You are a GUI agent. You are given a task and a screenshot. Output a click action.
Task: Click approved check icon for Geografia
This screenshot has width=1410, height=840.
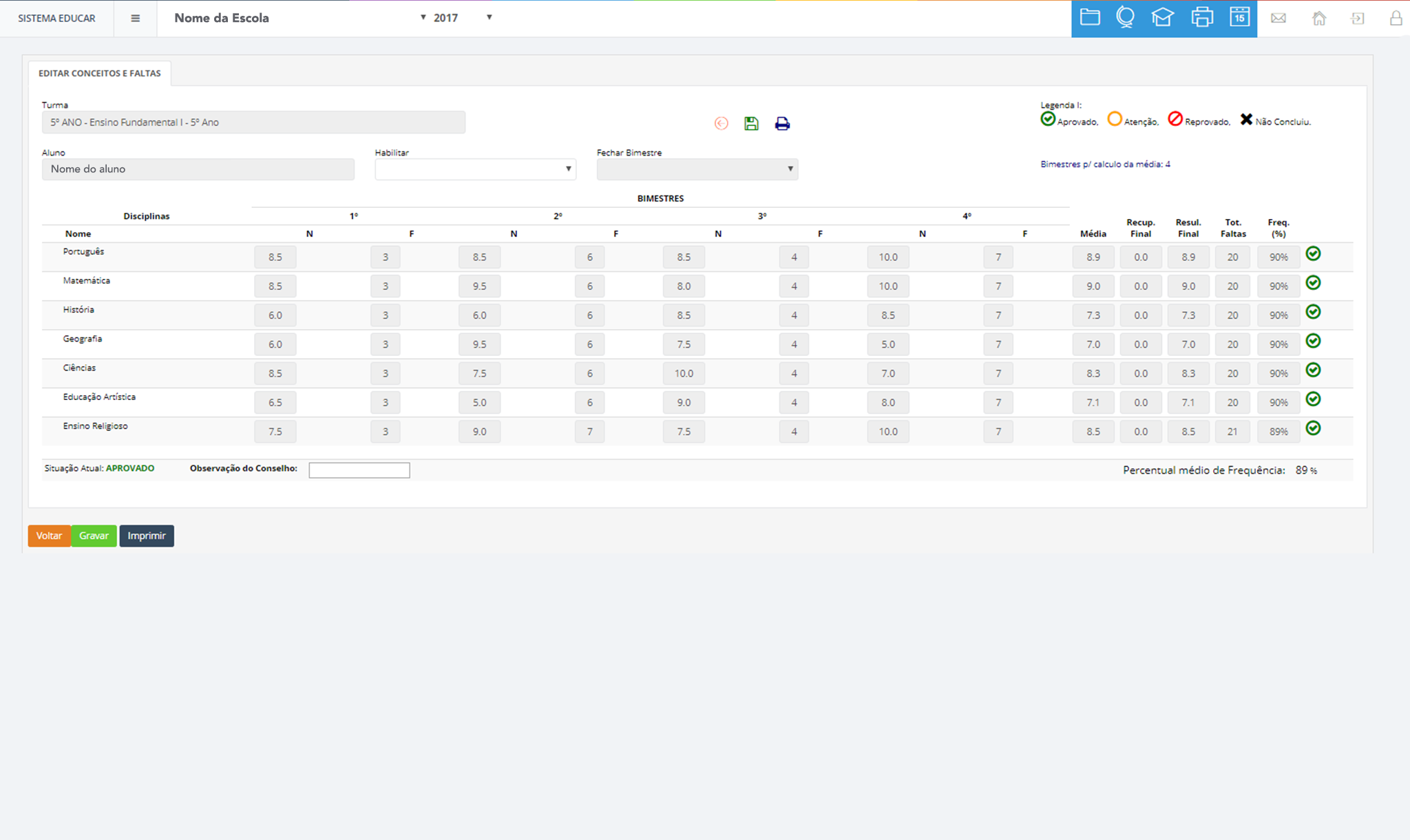[x=1313, y=340]
